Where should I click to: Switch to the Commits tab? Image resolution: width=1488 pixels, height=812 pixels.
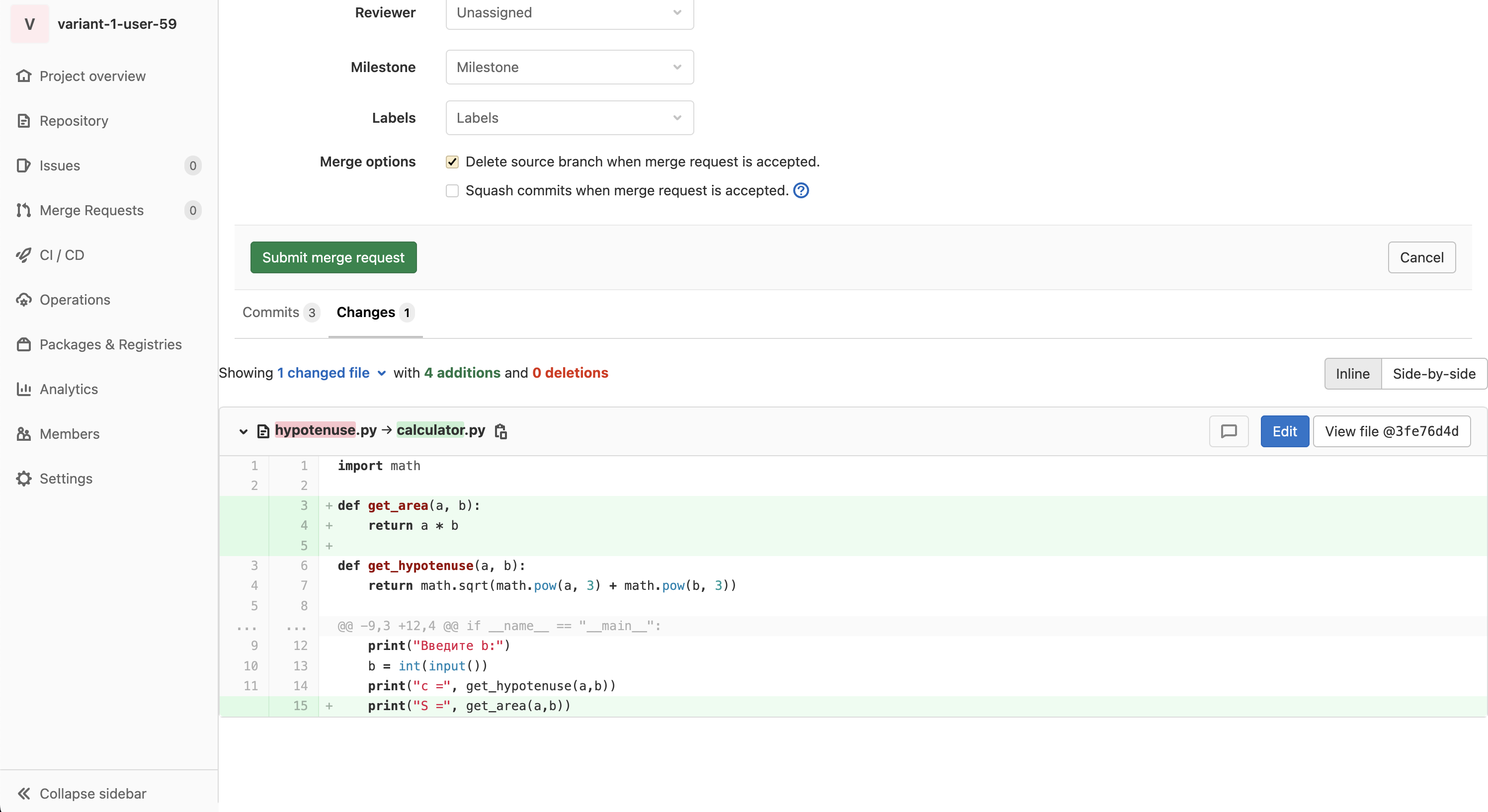click(x=280, y=313)
